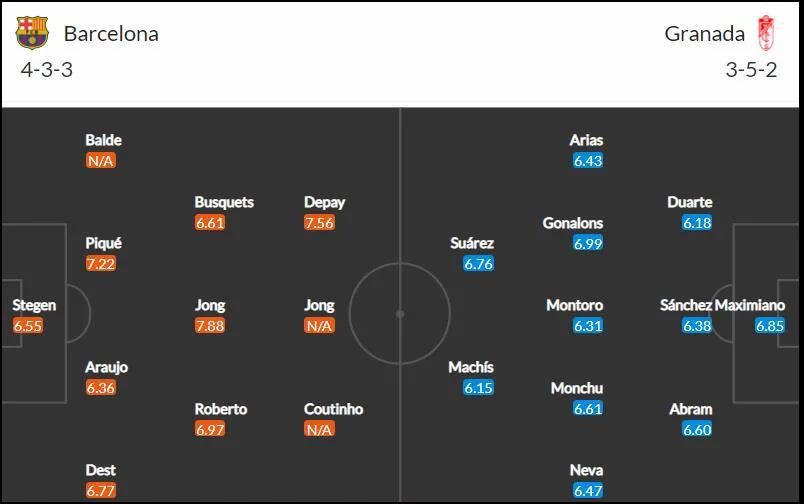Viewport: 804px width, 504px height.
Task: Select Granada goalkeeper Maximiano
Action: 750,305
